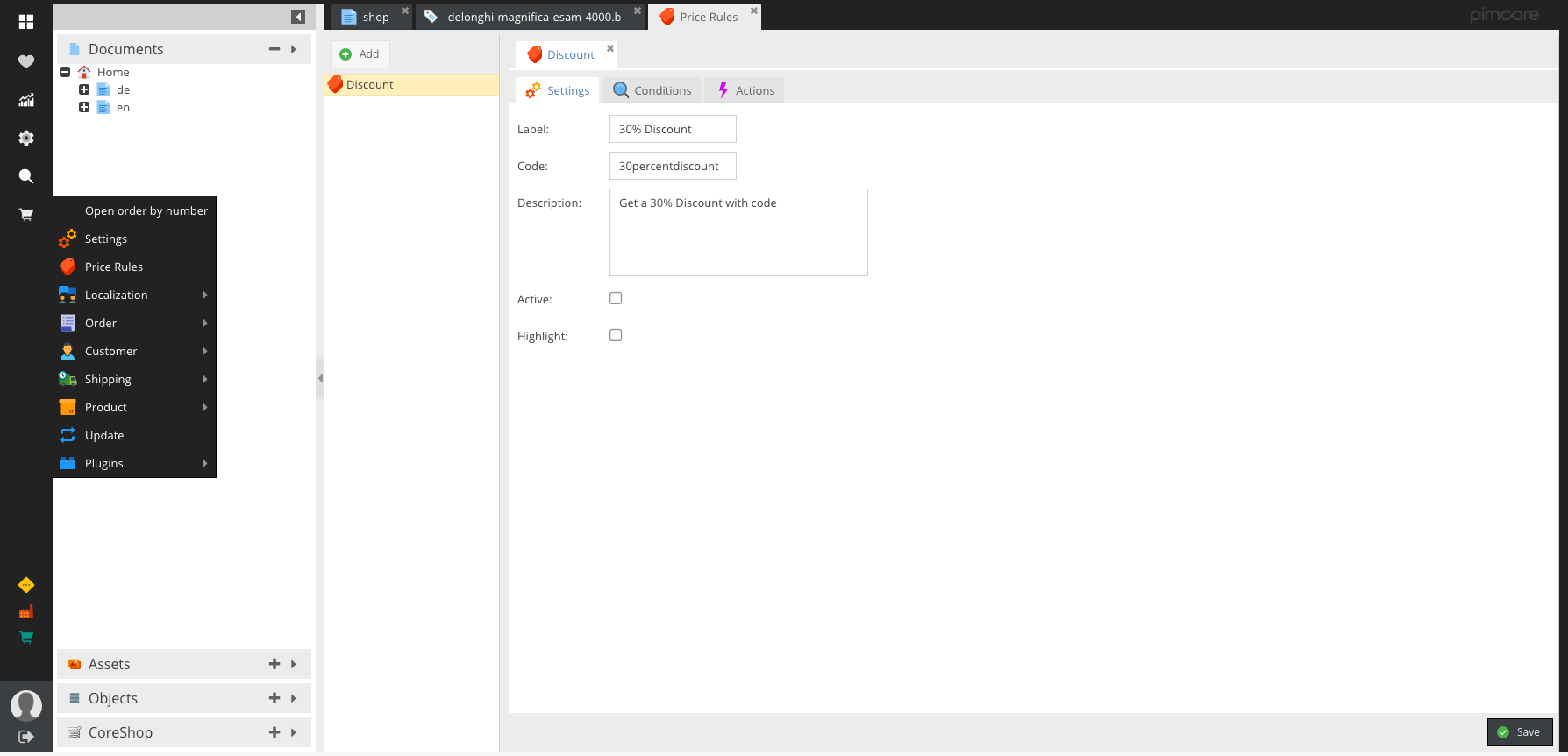Image resolution: width=1568 pixels, height=756 pixels.
Task: Enable the Active checkbox
Action: point(616,298)
